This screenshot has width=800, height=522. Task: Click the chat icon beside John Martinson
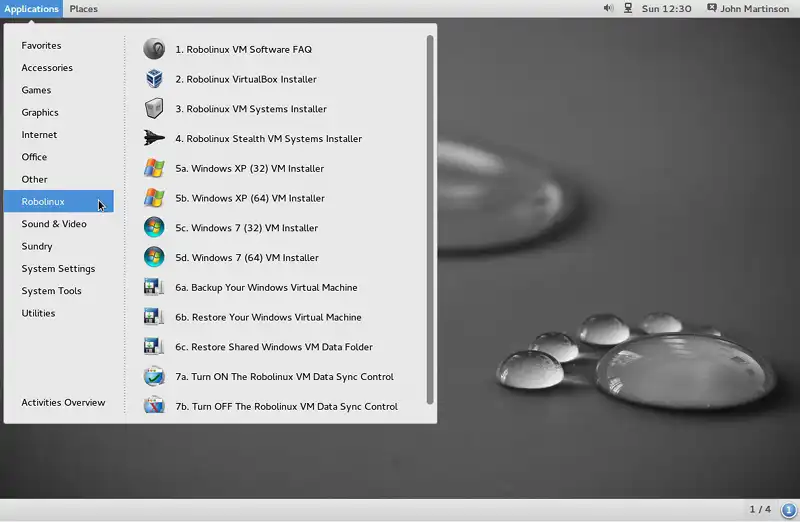click(712, 8)
